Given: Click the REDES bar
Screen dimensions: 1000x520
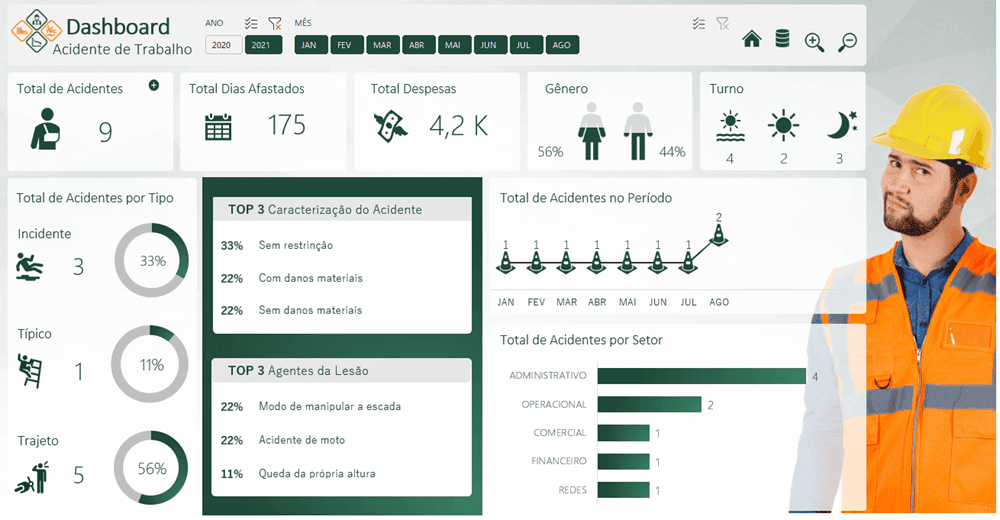Looking at the screenshot, I should pyautogui.click(x=623, y=490).
